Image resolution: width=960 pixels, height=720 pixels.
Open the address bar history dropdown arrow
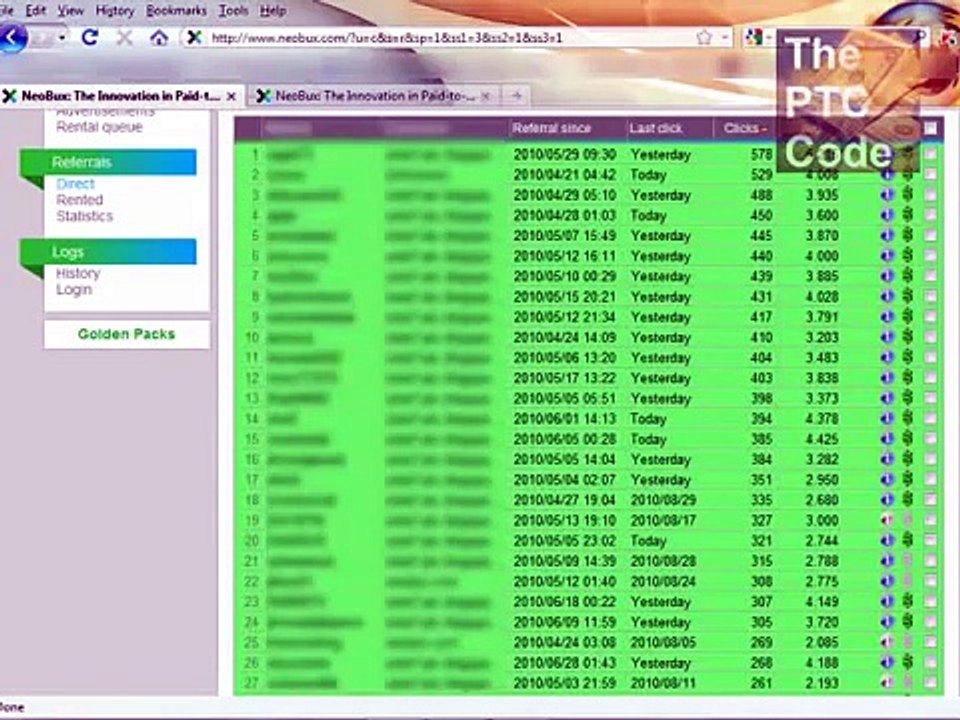coord(724,38)
